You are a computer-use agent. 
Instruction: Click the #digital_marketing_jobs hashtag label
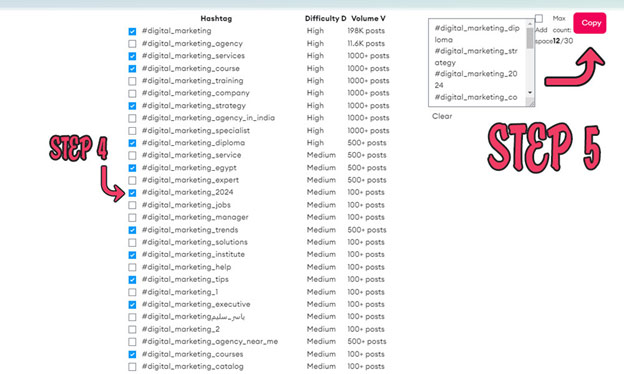click(186, 205)
